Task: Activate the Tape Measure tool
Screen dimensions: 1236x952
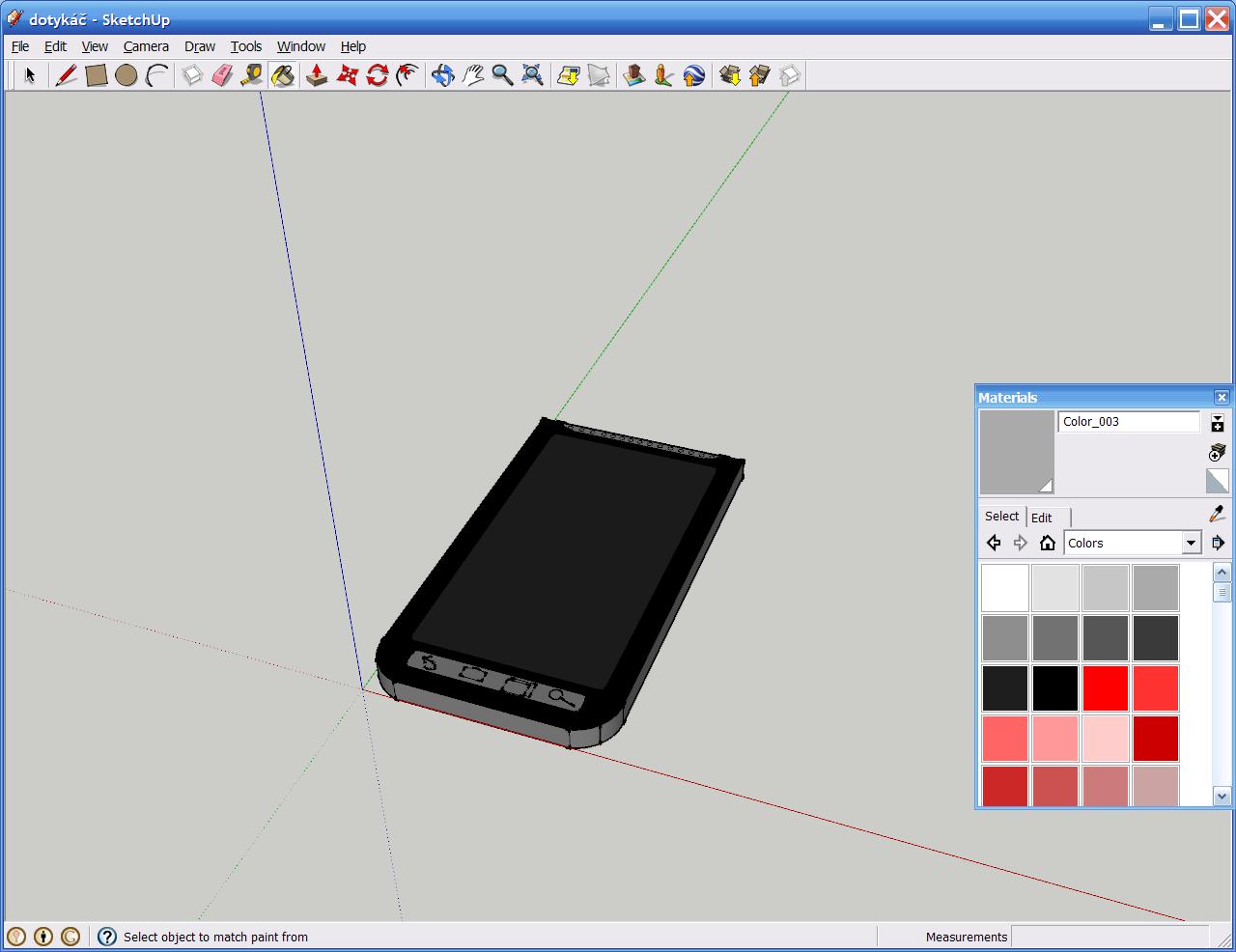Action: click(x=252, y=75)
